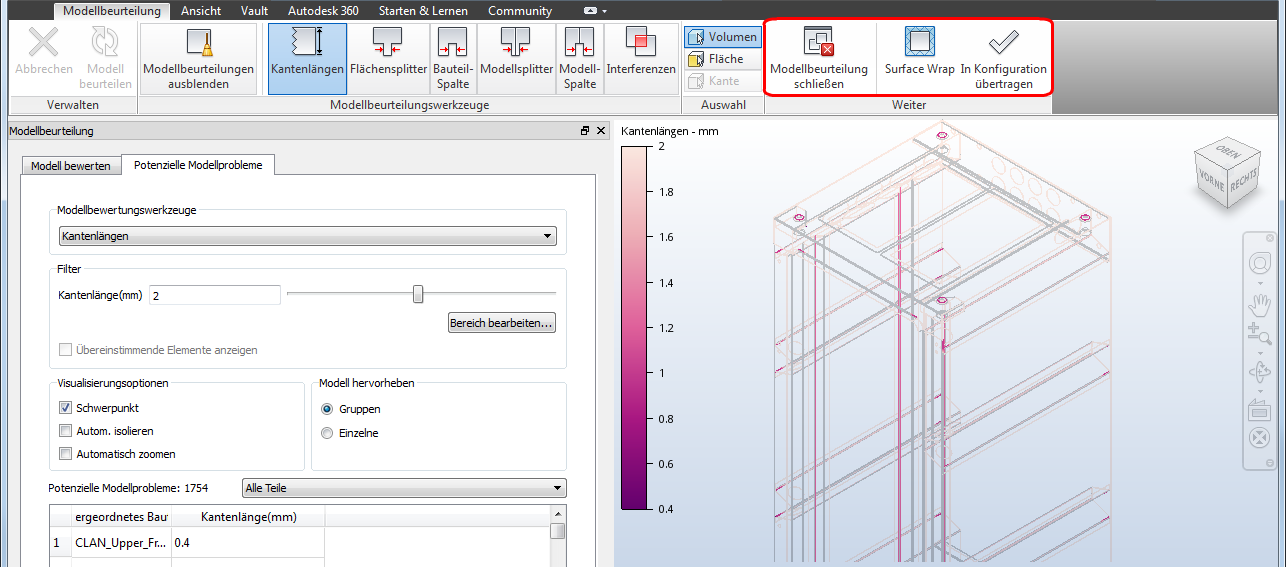Switch to the Modellbeurteilung ribbon tab

coord(113,11)
